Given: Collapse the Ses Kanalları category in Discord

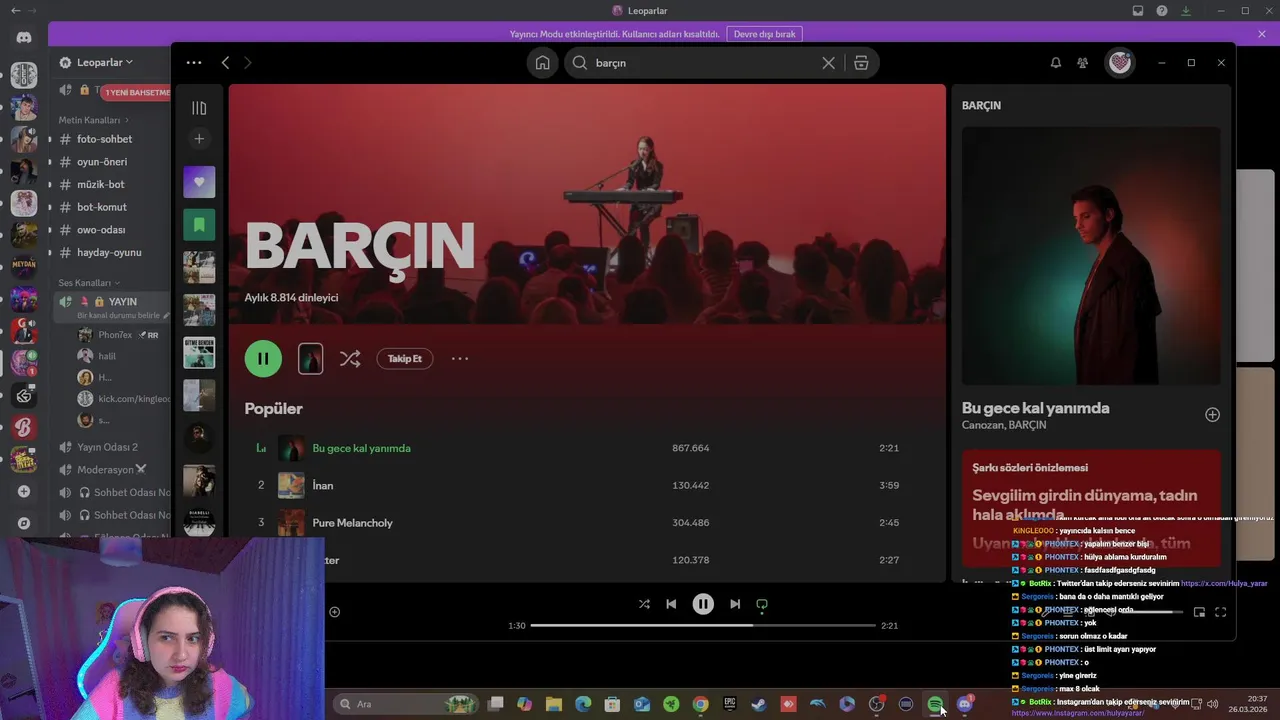Looking at the screenshot, I should click(x=89, y=283).
